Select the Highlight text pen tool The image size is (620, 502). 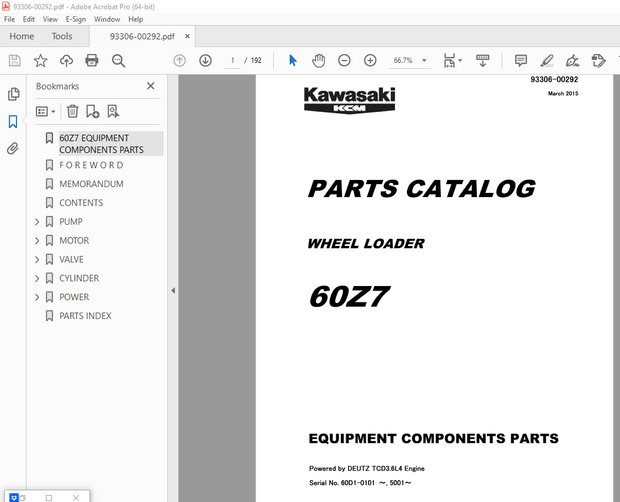[x=547, y=60]
